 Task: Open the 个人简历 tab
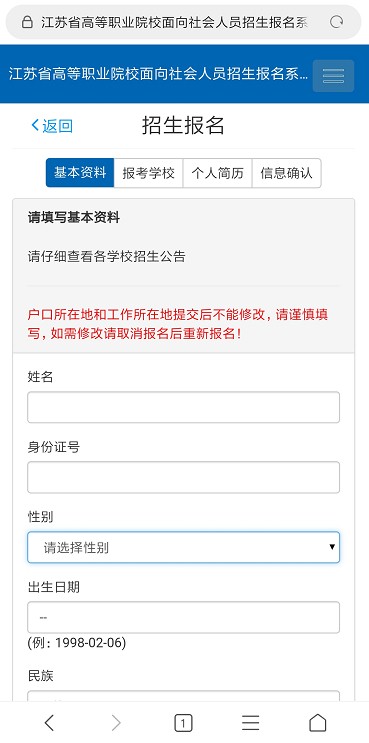coord(217,172)
